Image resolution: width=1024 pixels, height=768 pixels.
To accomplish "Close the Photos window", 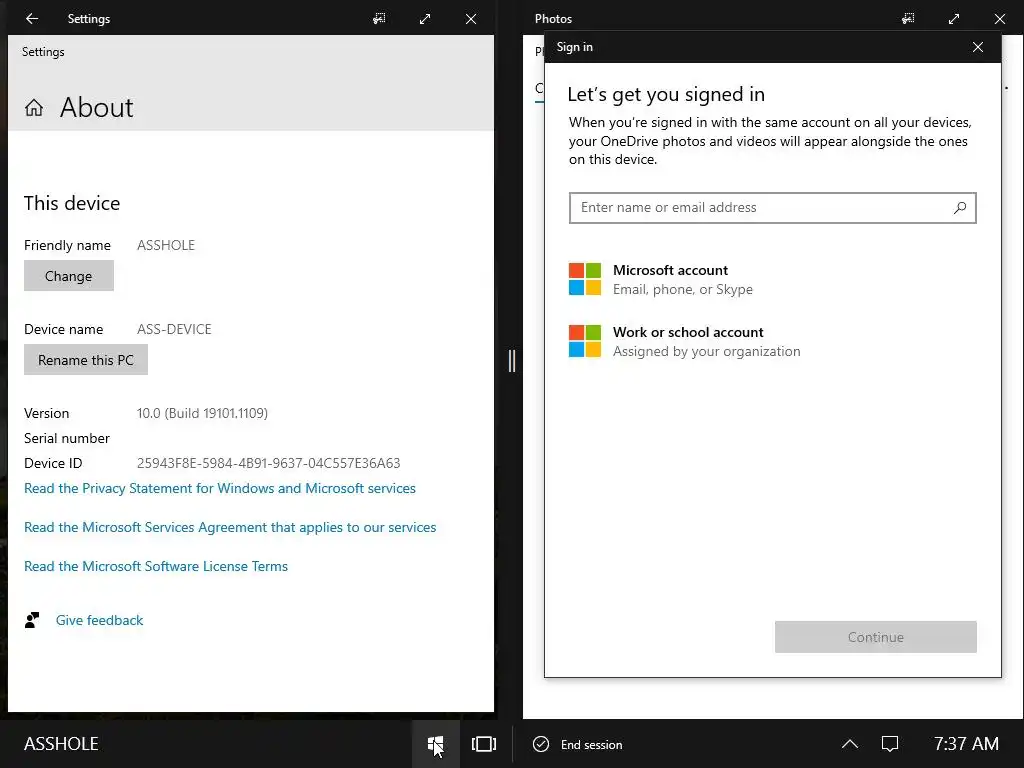I will tap(1000, 18).
